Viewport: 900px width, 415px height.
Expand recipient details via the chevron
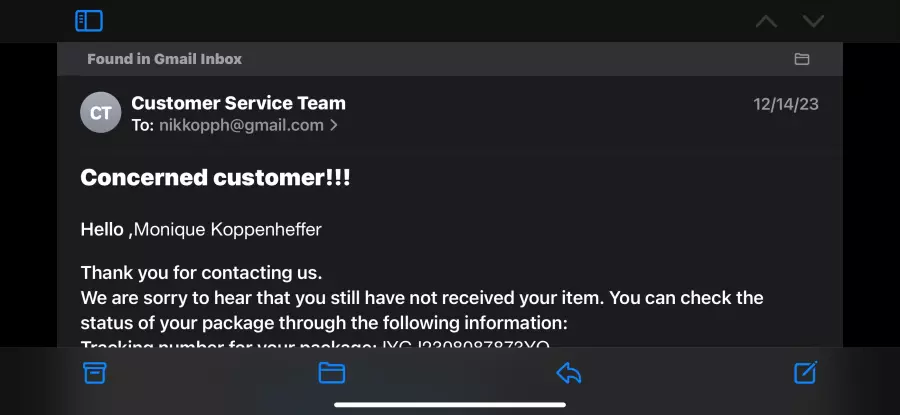[x=333, y=125]
